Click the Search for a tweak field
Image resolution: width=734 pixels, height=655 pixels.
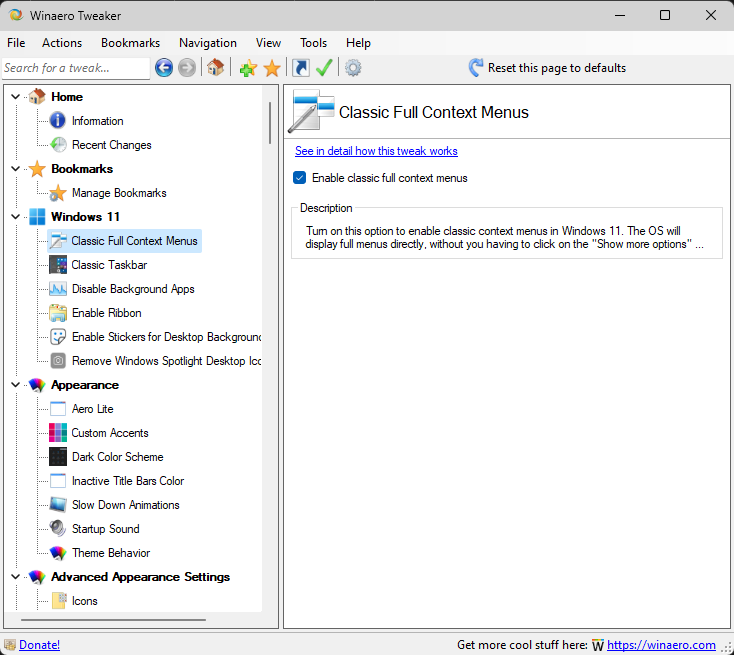click(x=76, y=68)
